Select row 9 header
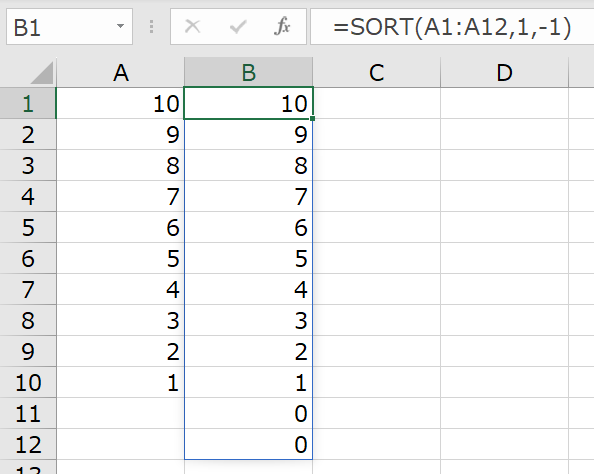The height and width of the screenshot is (474, 594). [28, 351]
